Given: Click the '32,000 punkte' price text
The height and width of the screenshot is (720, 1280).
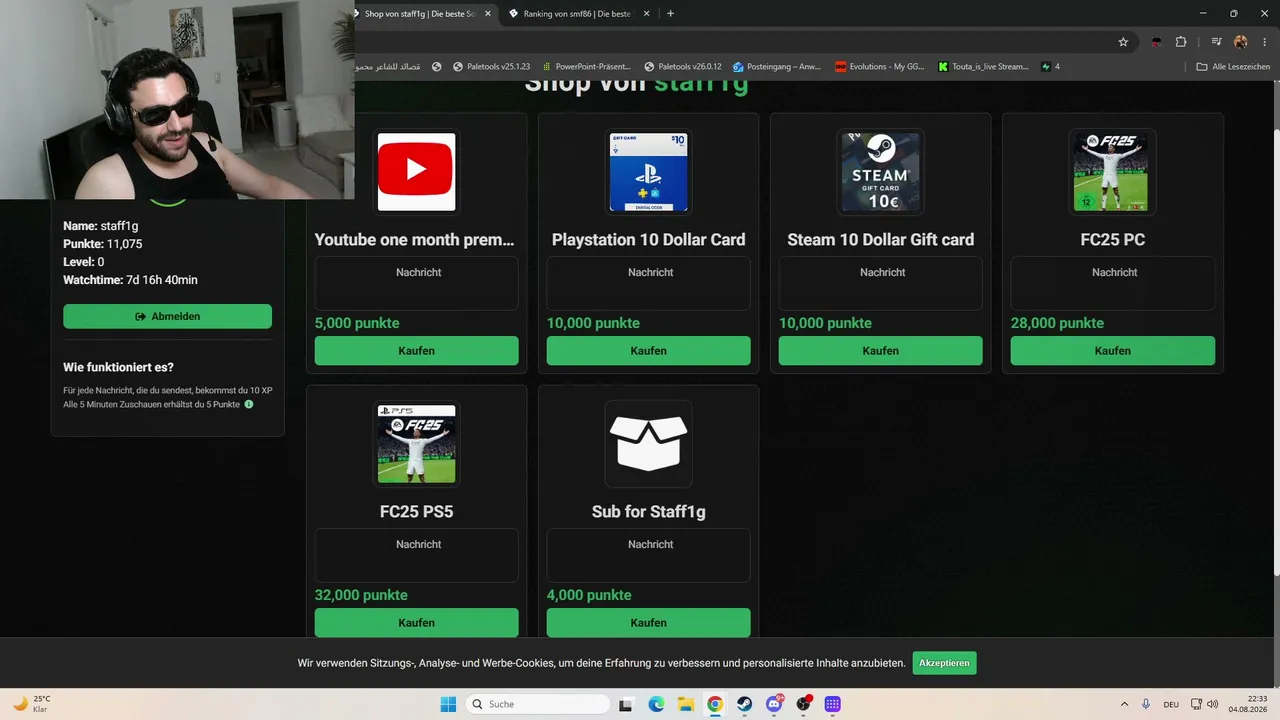Looking at the screenshot, I should [x=361, y=595].
